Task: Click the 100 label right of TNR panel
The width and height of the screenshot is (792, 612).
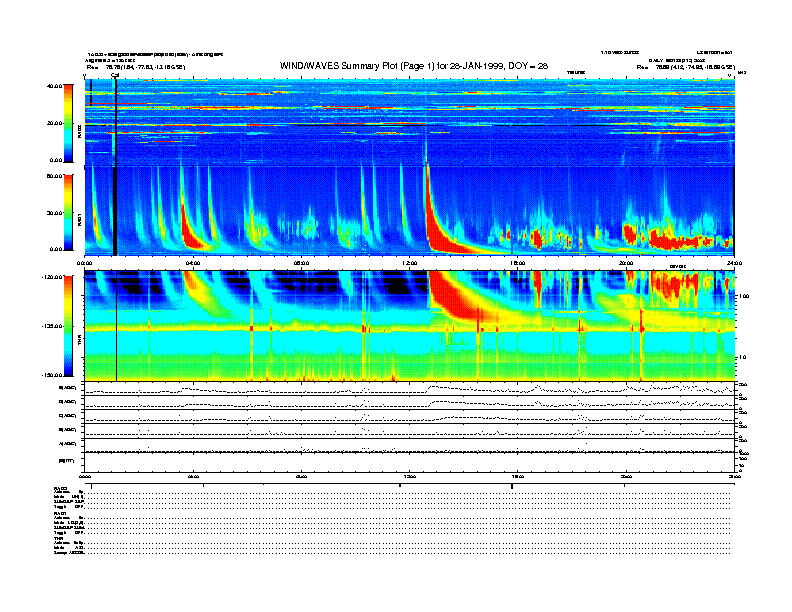Action: (744, 296)
